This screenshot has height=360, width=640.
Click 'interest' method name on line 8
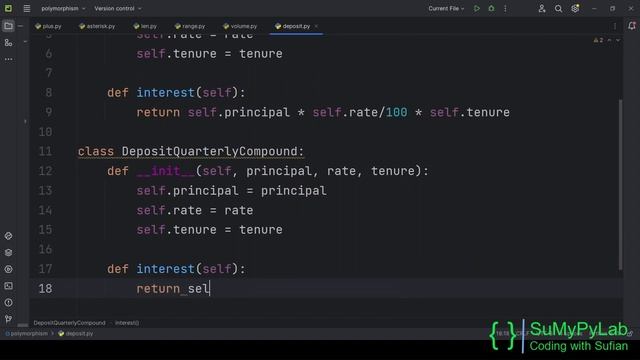(165, 93)
